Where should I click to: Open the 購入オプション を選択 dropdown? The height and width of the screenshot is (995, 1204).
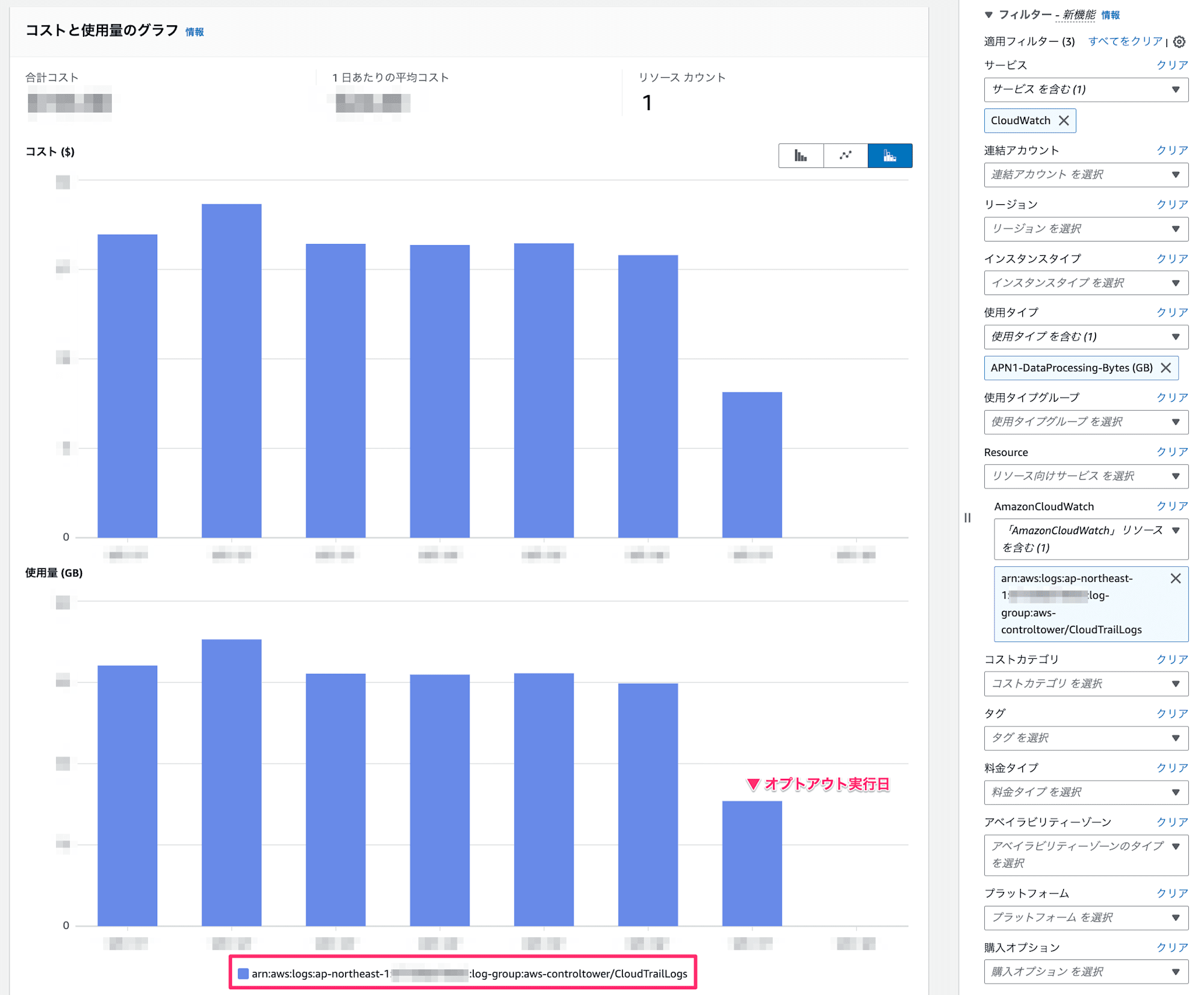pos(1086,972)
